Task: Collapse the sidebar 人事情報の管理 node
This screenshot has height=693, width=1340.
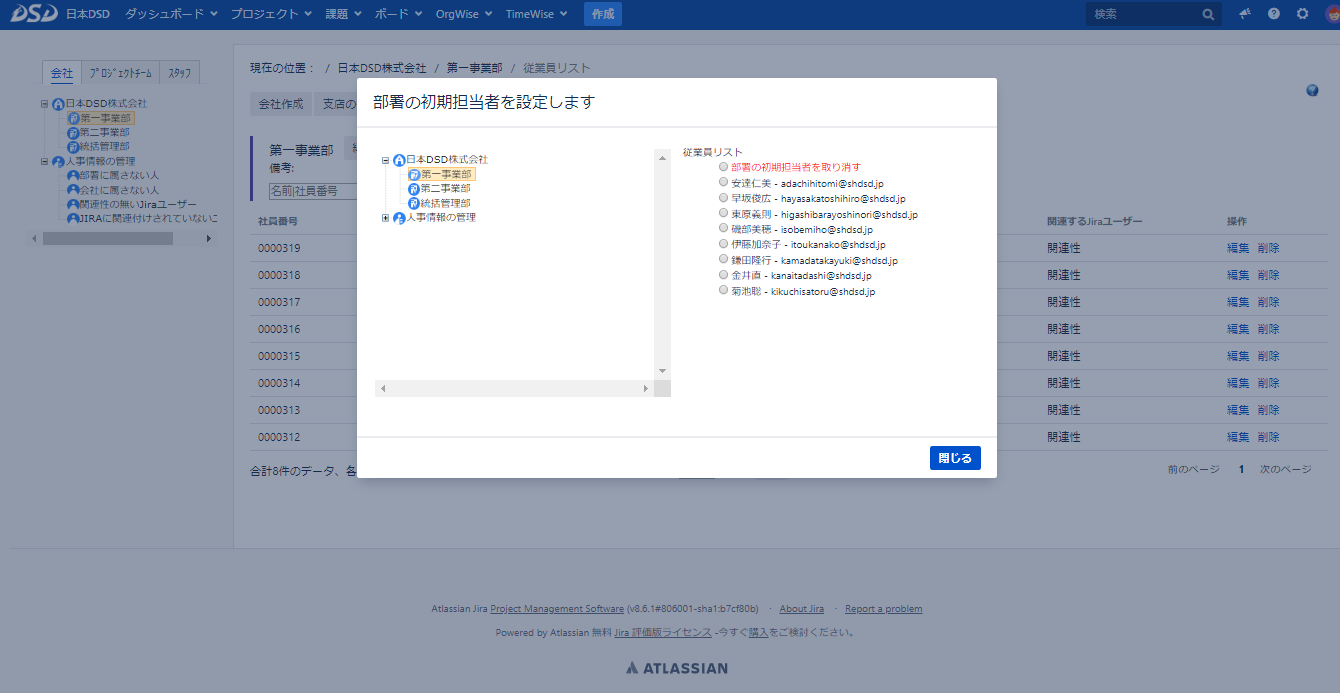Action: coord(44,162)
